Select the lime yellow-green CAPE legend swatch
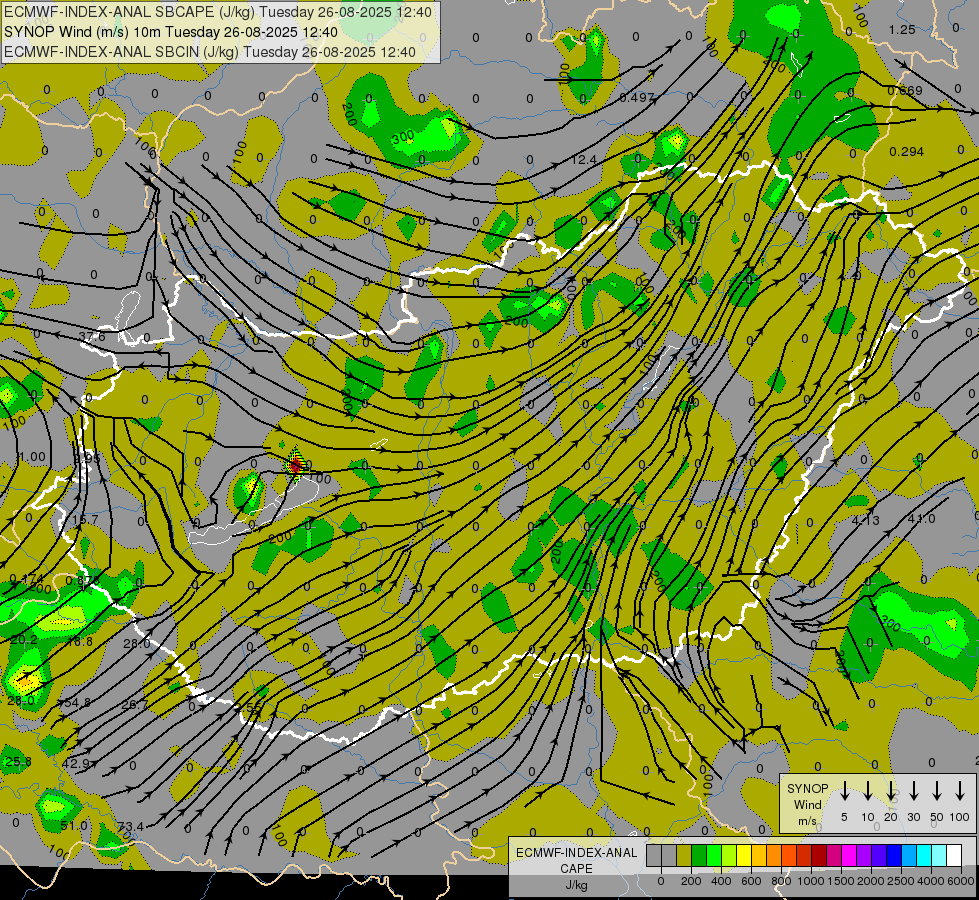Viewport: 979px width, 900px height. tap(729, 856)
